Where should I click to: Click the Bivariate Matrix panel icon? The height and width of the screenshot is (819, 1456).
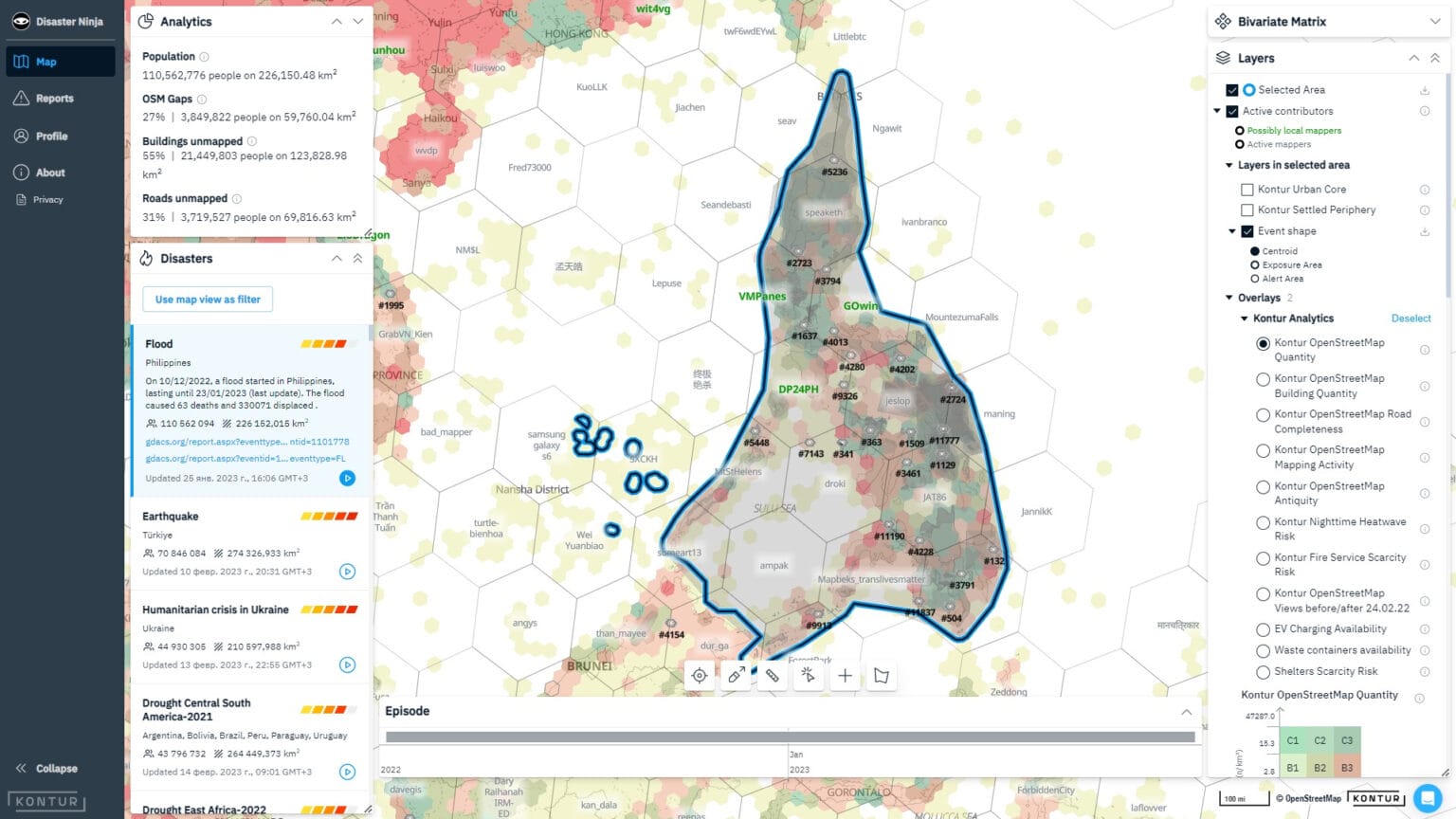click(x=1221, y=21)
